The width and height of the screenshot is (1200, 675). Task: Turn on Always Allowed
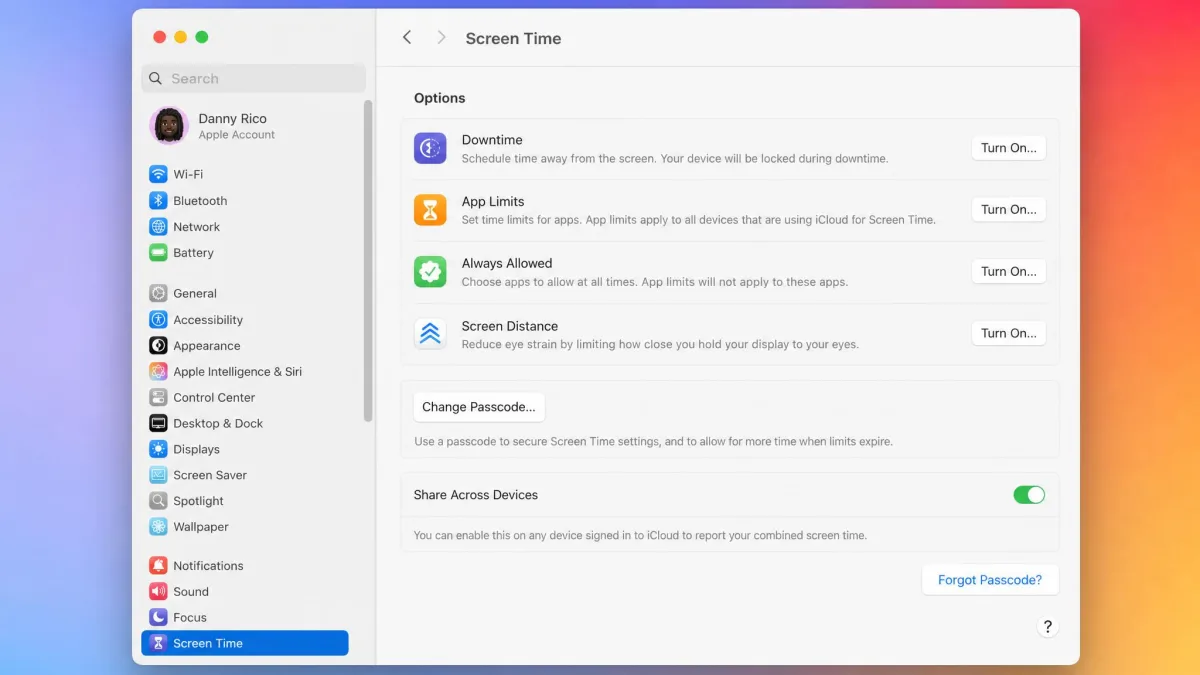(x=1008, y=271)
